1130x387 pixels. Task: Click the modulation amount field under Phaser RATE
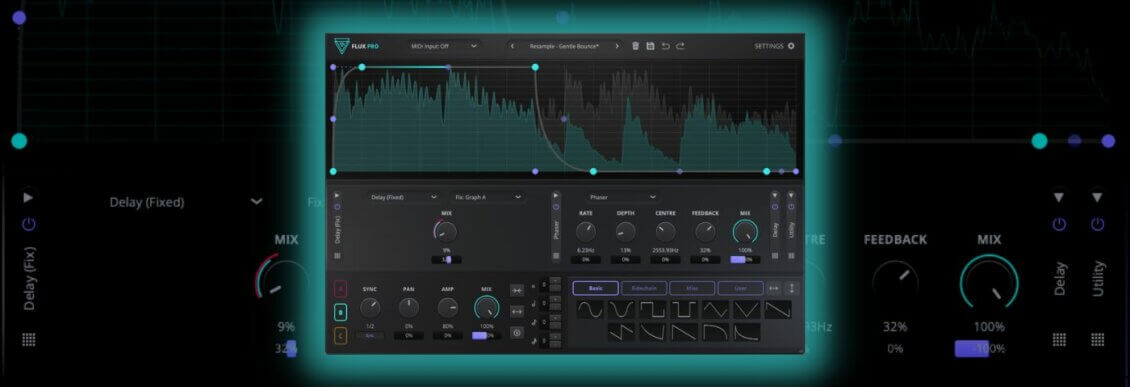tap(586, 259)
